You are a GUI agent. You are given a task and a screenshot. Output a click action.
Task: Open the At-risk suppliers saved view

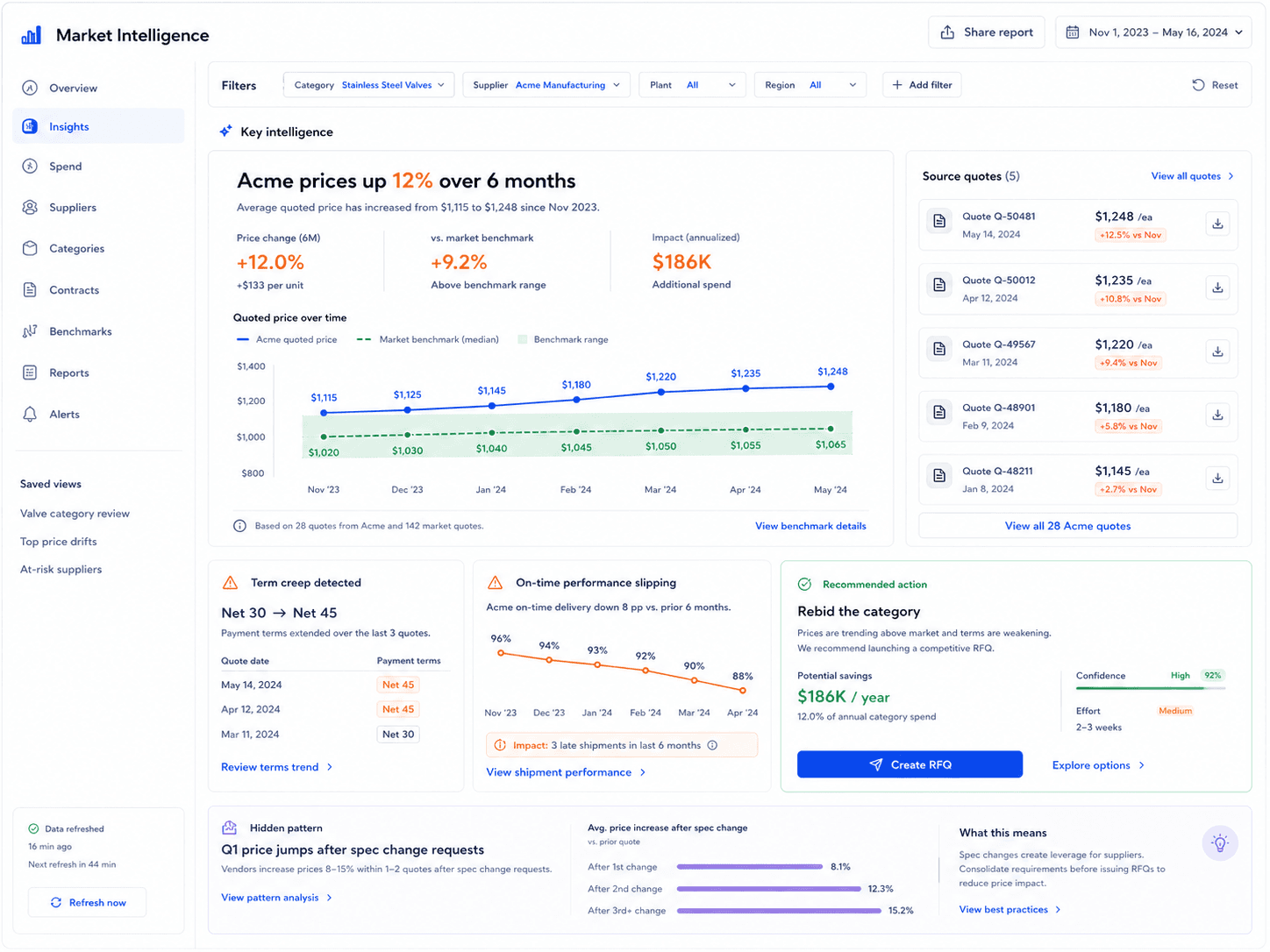[61, 570]
